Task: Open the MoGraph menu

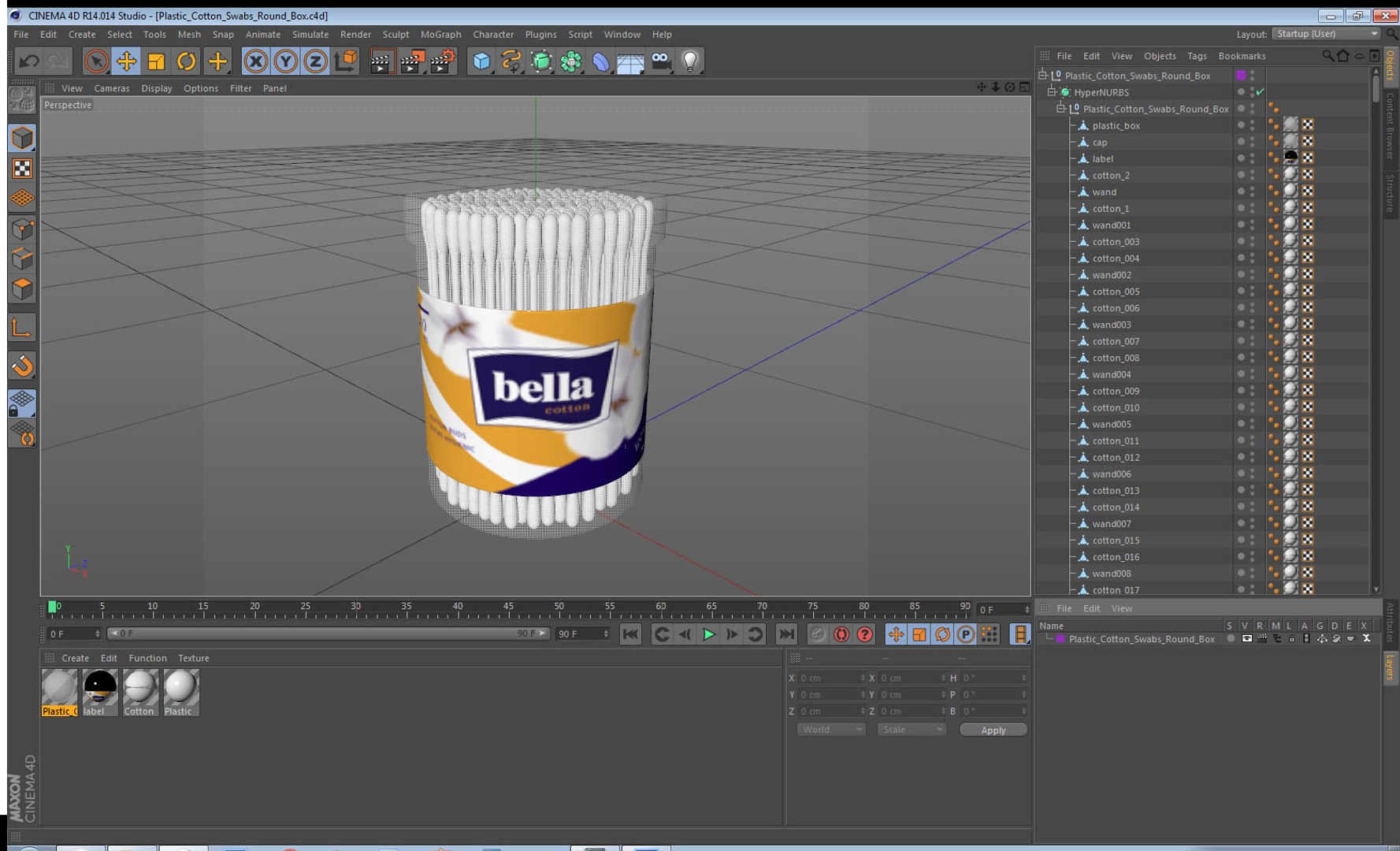Action: point(440,34)
